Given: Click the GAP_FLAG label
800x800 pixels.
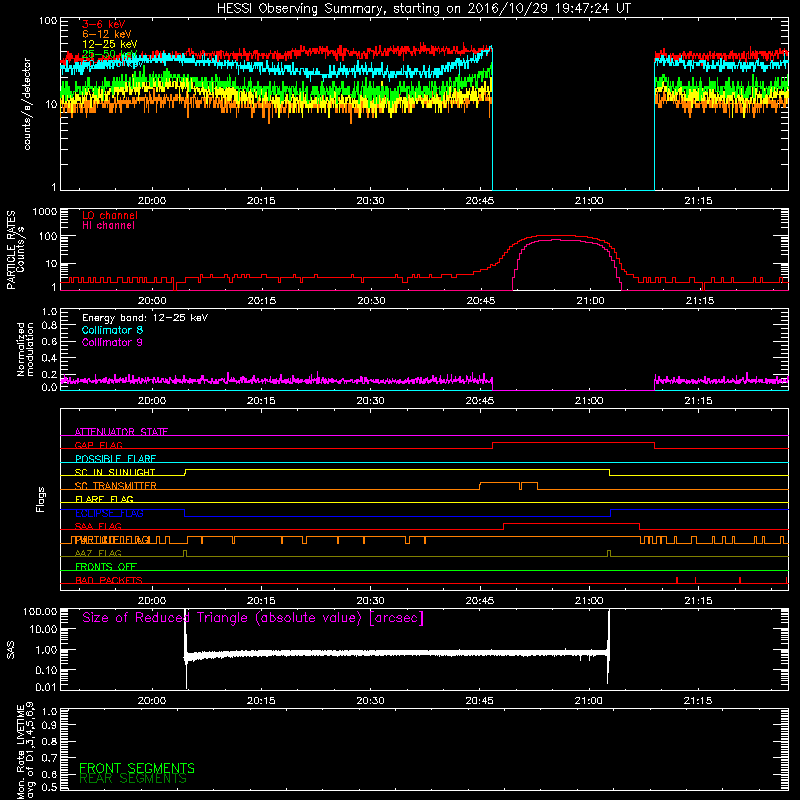Looking at the screenshot, I should 98,445.
